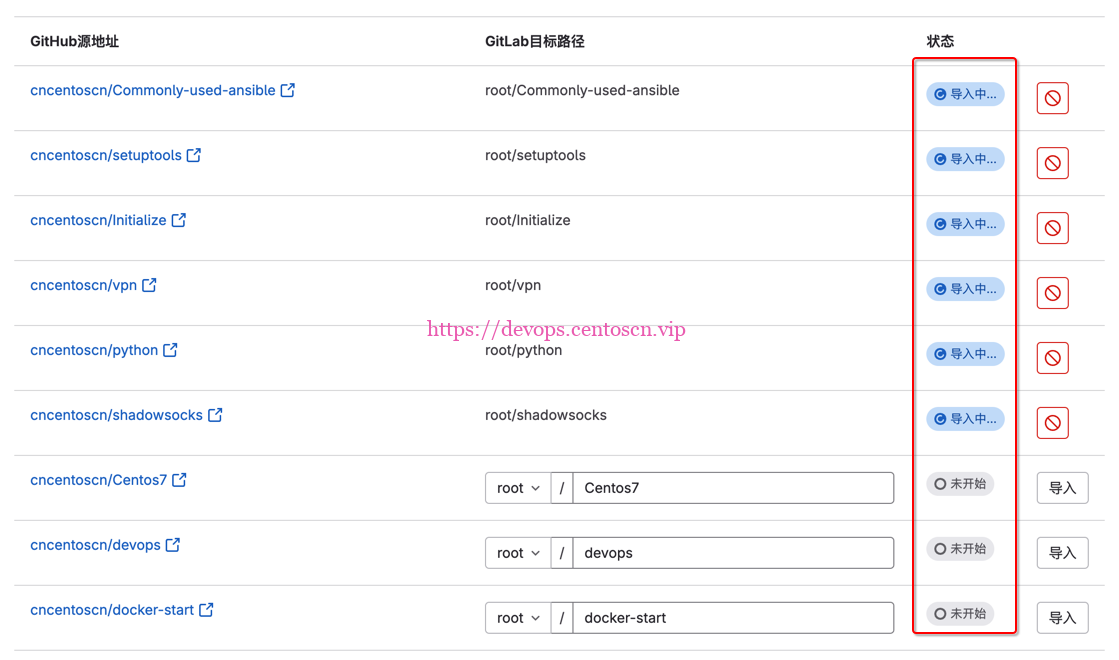Expand root namespace dropdown for Centos7
This screenshot has height=660, width=1119.
(518, 488)
